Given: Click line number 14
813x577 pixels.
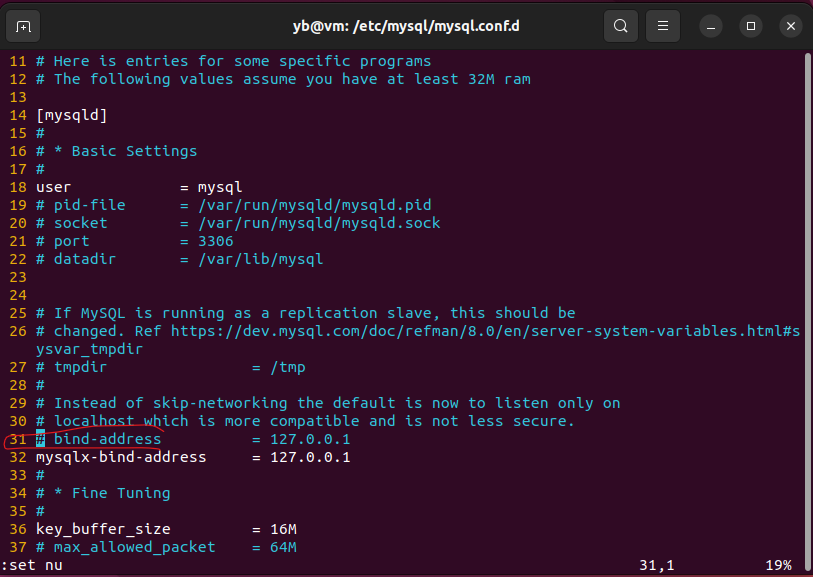Looking at the screenshot, I should click(x=18, y=115).
